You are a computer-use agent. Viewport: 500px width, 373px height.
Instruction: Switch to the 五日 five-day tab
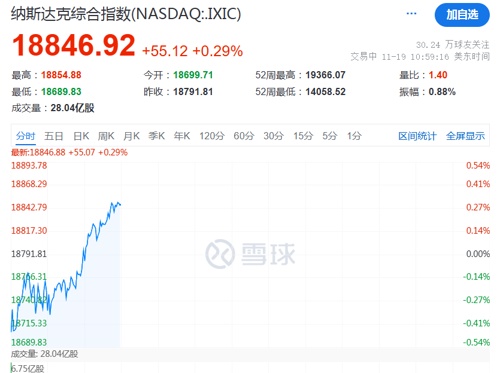(x=54, y=136)
